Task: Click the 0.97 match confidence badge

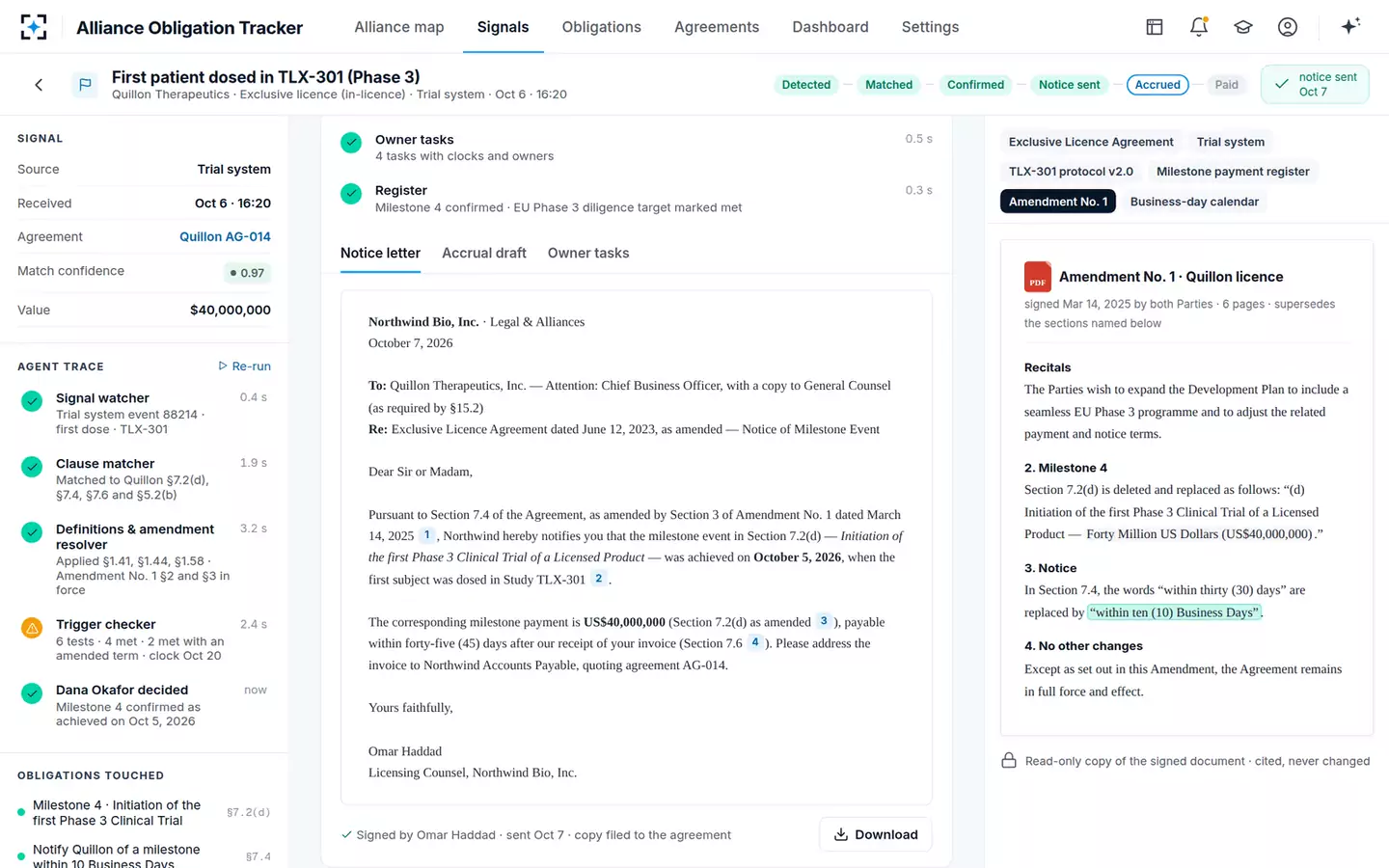Action: (247, 273)
